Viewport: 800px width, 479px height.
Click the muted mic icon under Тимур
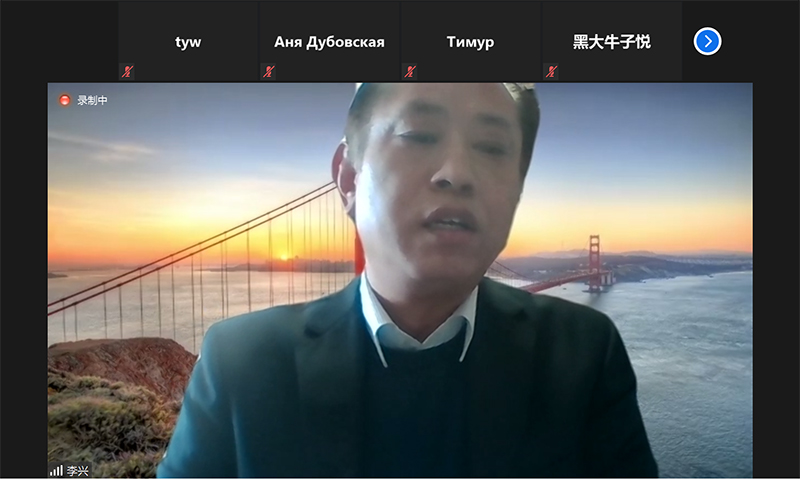tap(410, 71)
